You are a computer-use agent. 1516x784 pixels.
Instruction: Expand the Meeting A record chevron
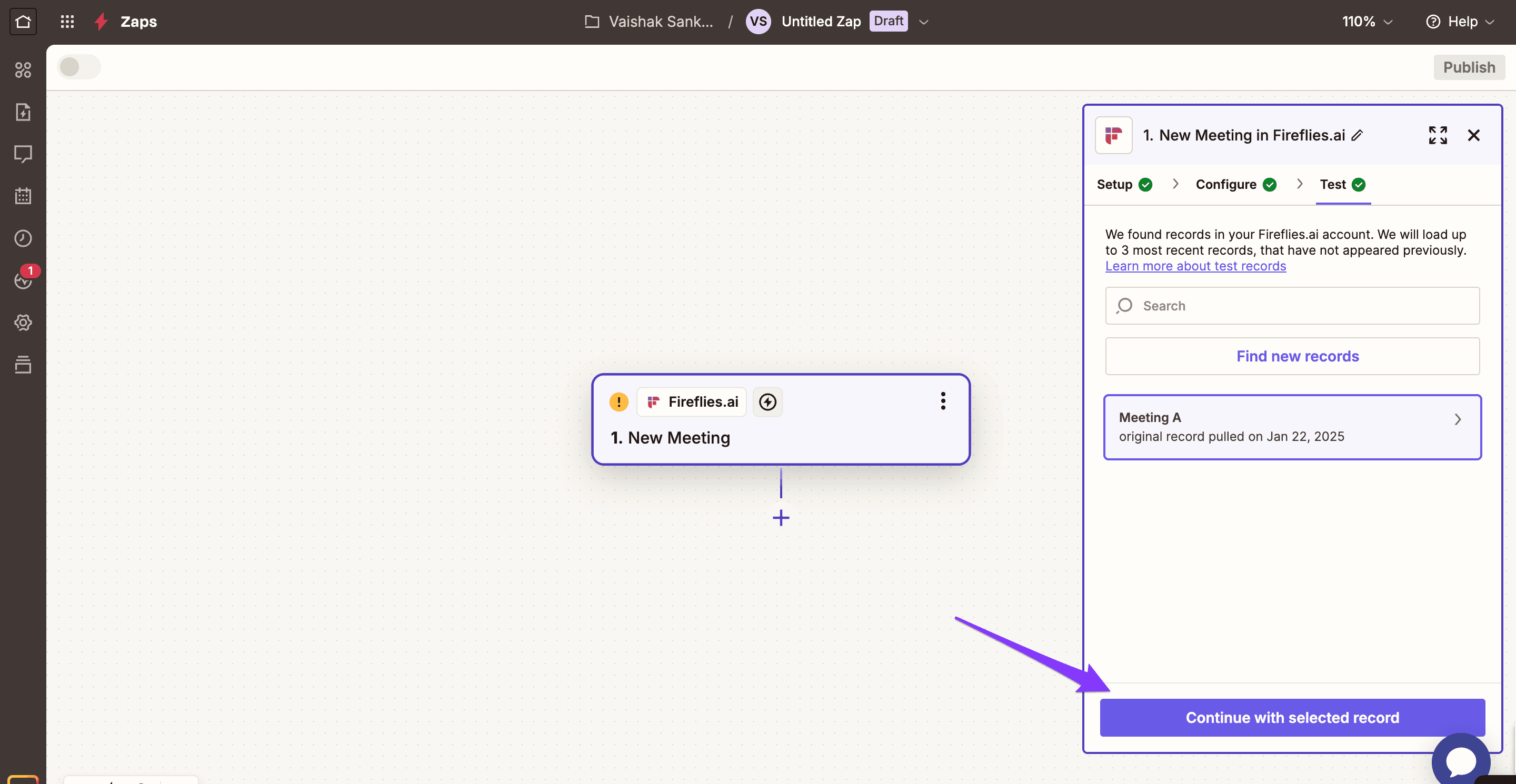1458,419
